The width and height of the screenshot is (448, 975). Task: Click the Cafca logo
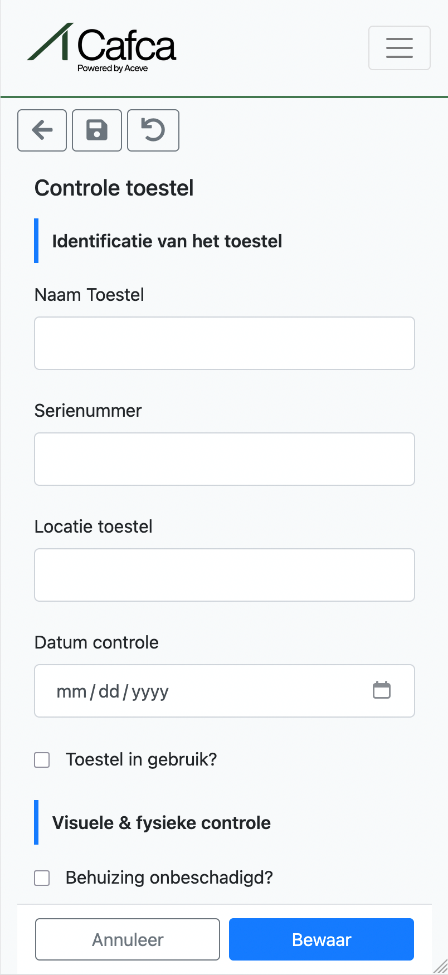tap(101, 47)
